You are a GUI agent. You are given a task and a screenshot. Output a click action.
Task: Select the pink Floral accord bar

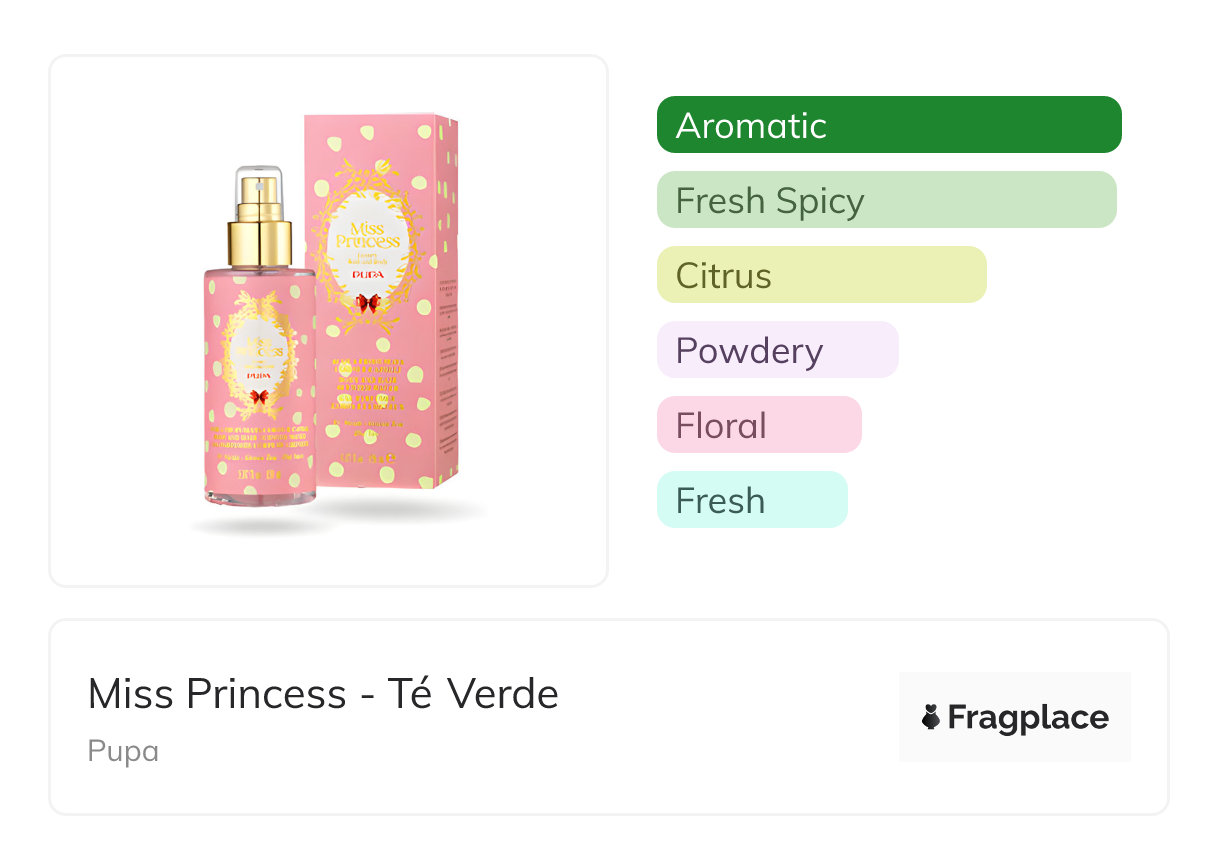[x=759, y=425]
